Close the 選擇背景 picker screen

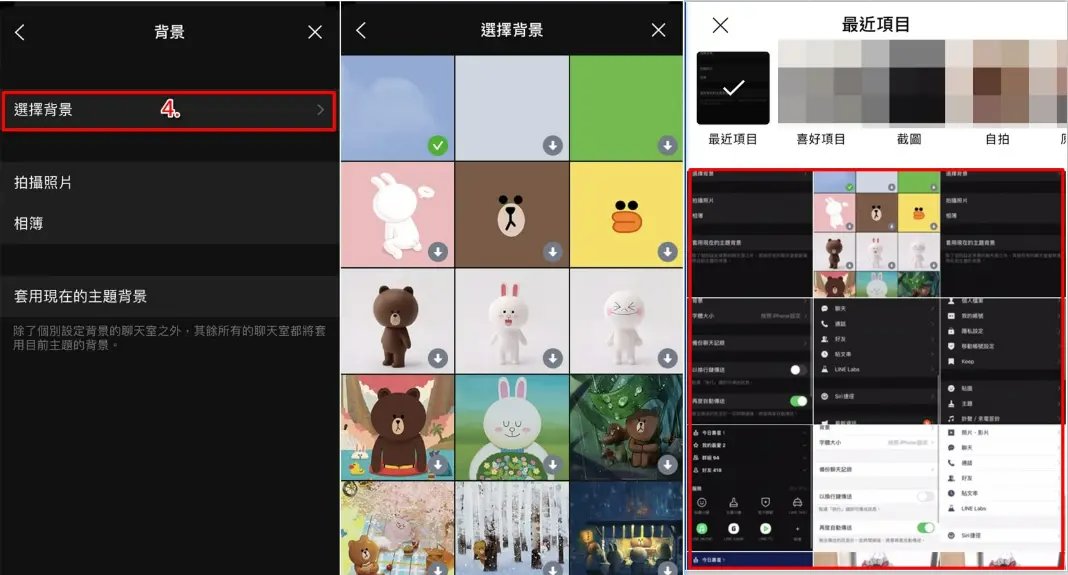coord(658,30)
